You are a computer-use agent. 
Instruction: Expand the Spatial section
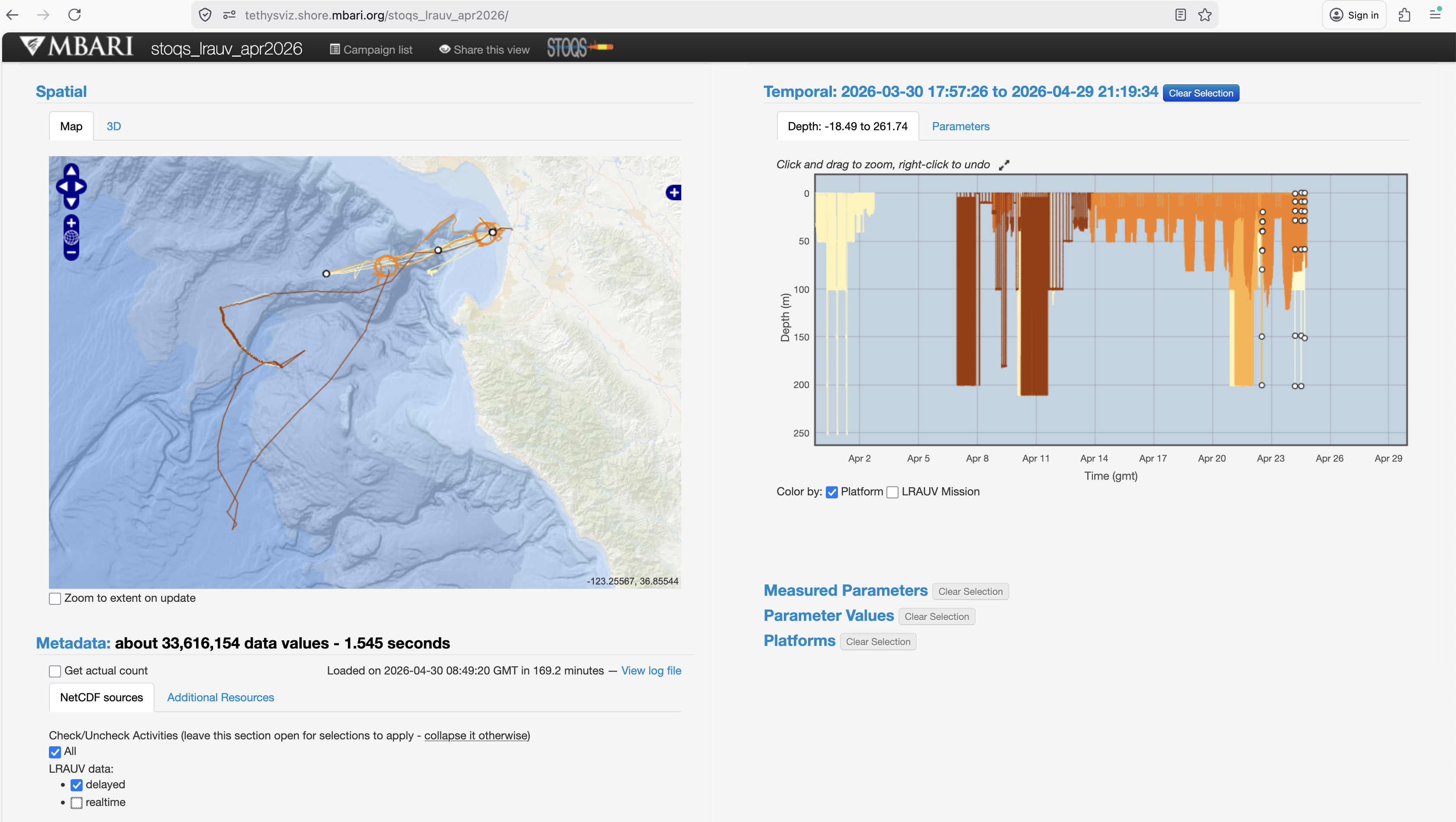click(x=61, y=92)
